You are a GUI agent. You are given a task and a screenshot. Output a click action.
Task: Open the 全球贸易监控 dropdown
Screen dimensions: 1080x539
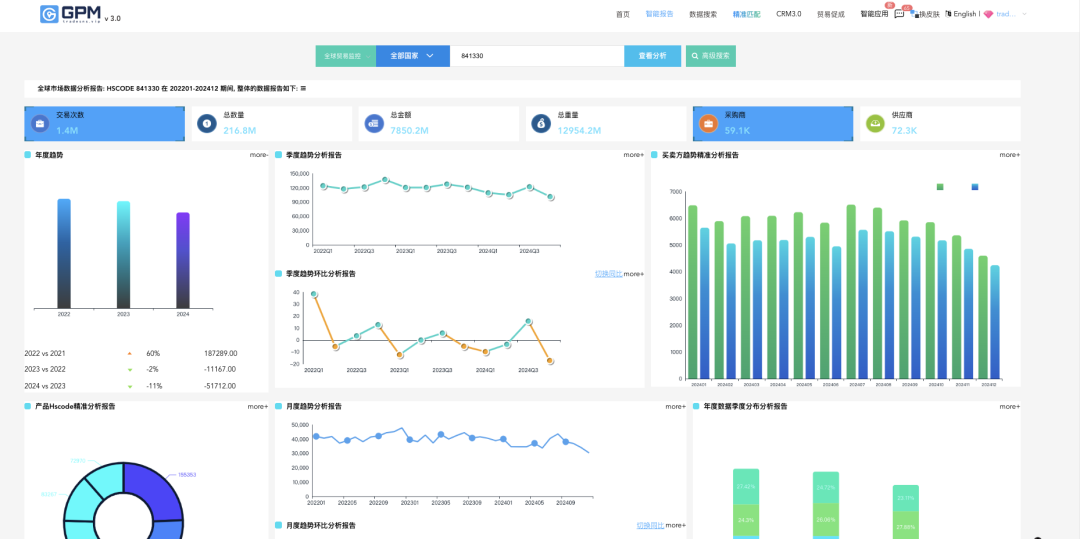[346, 56]
